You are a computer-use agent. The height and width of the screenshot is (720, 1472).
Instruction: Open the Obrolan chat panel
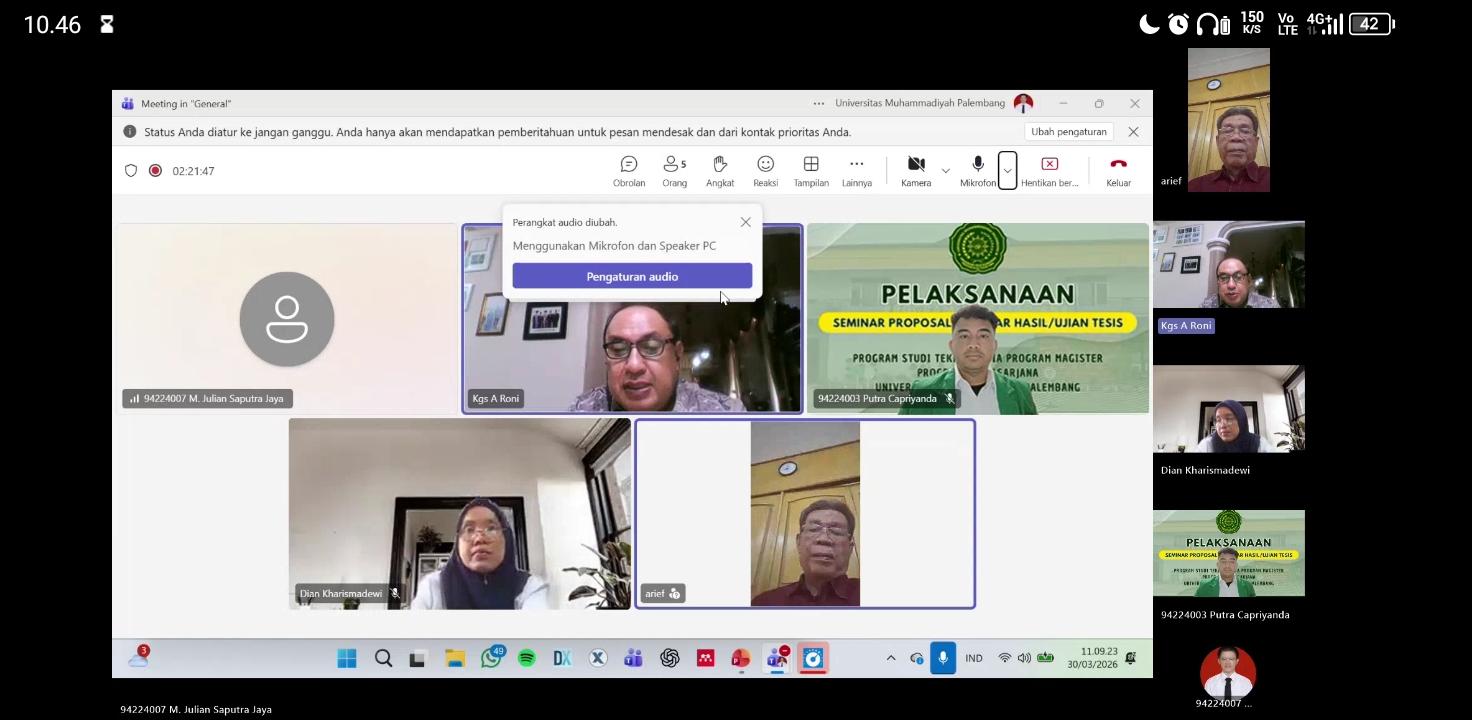(628, 170)
